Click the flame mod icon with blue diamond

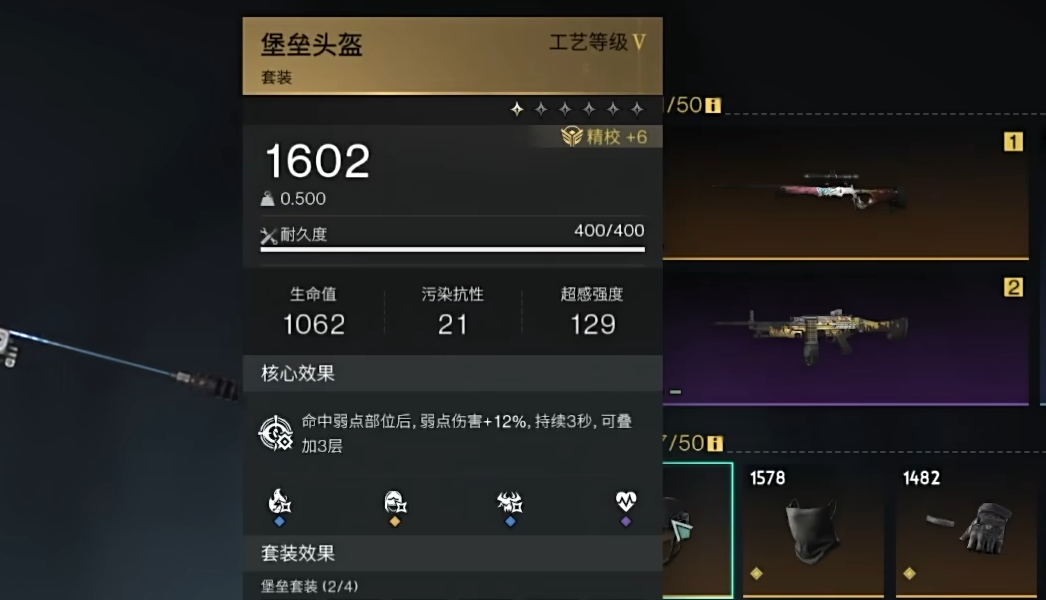pos(280,501)
